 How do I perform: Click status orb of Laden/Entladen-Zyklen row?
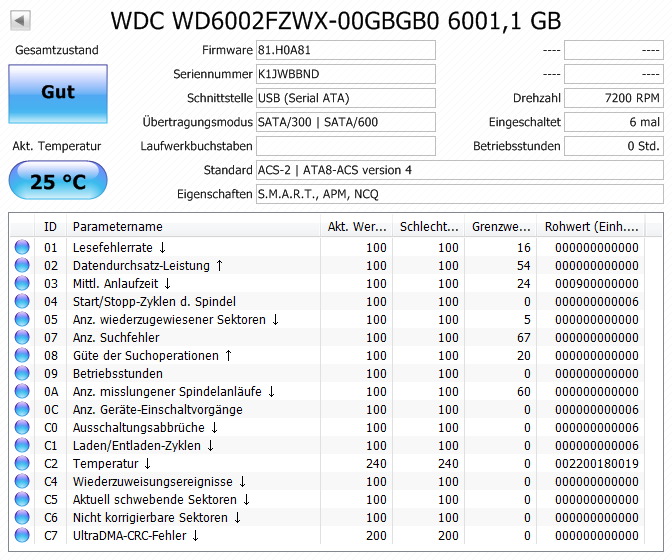22,445
